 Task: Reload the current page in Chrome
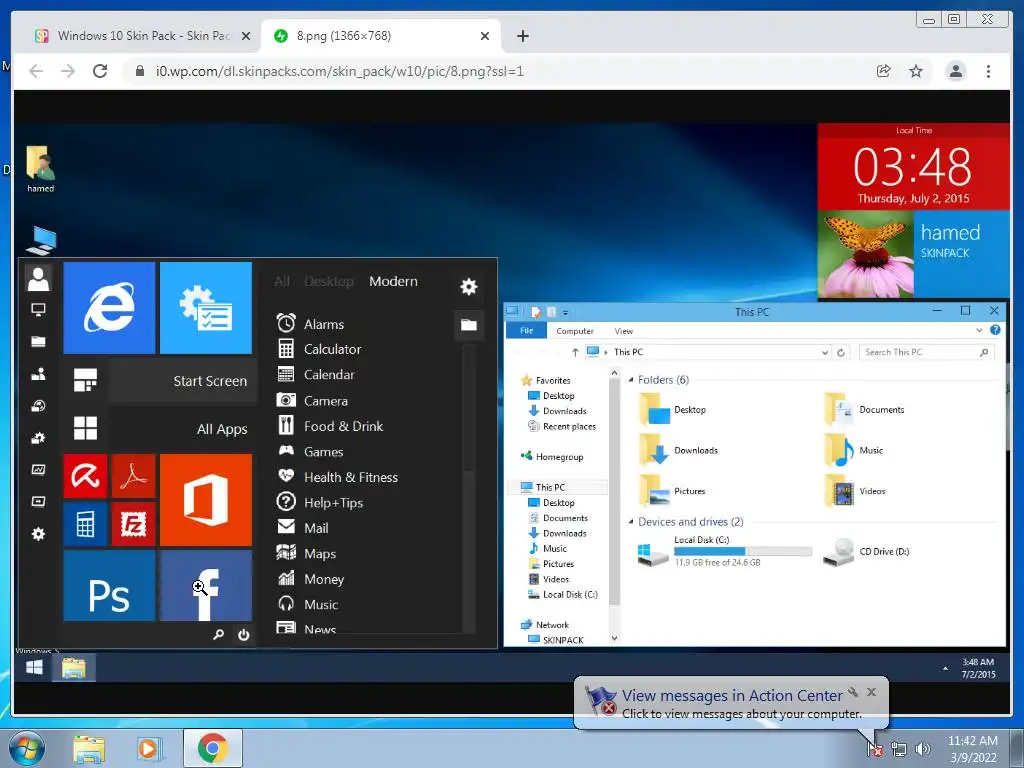(x=100, y=71)
